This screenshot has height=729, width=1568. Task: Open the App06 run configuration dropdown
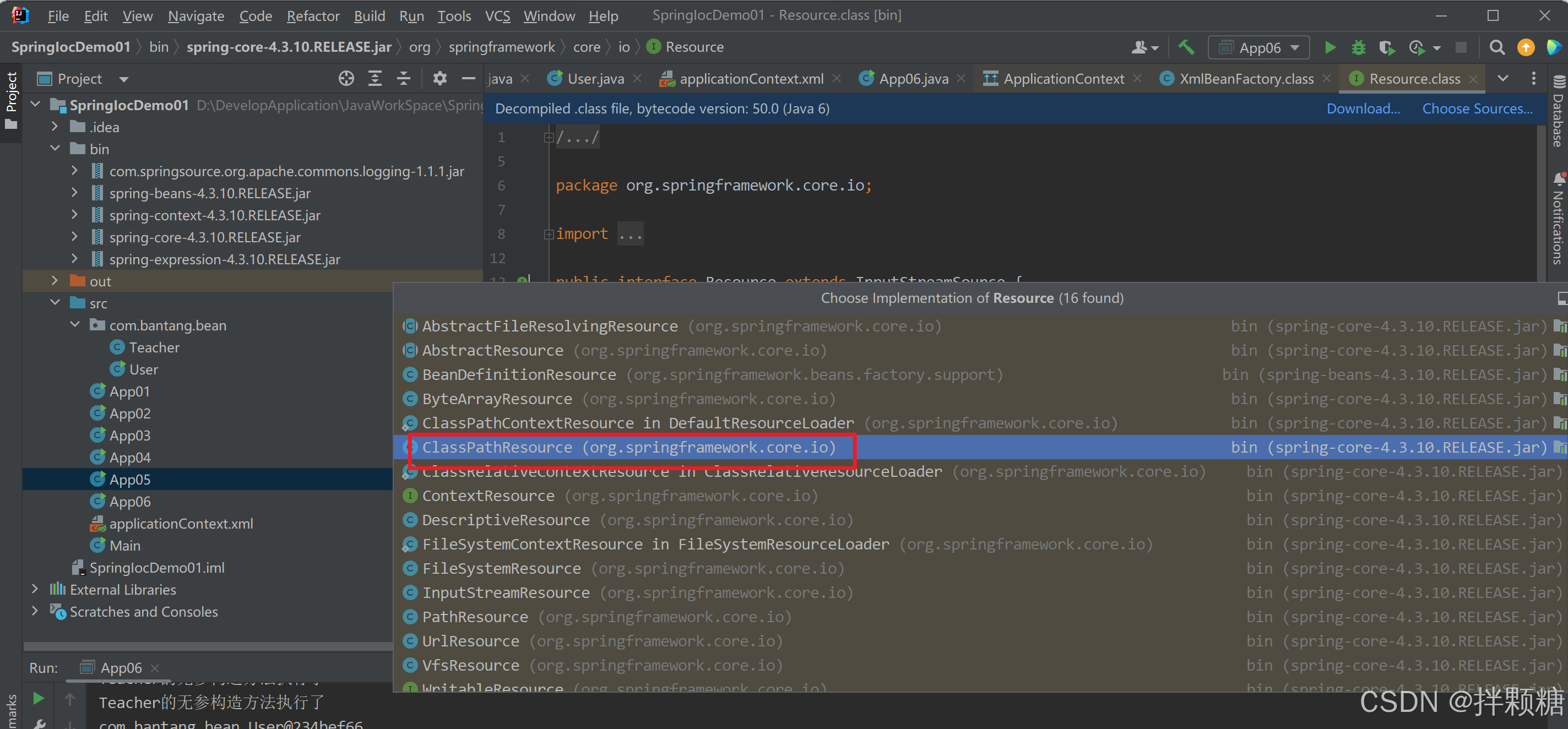tap(1260, 47)
